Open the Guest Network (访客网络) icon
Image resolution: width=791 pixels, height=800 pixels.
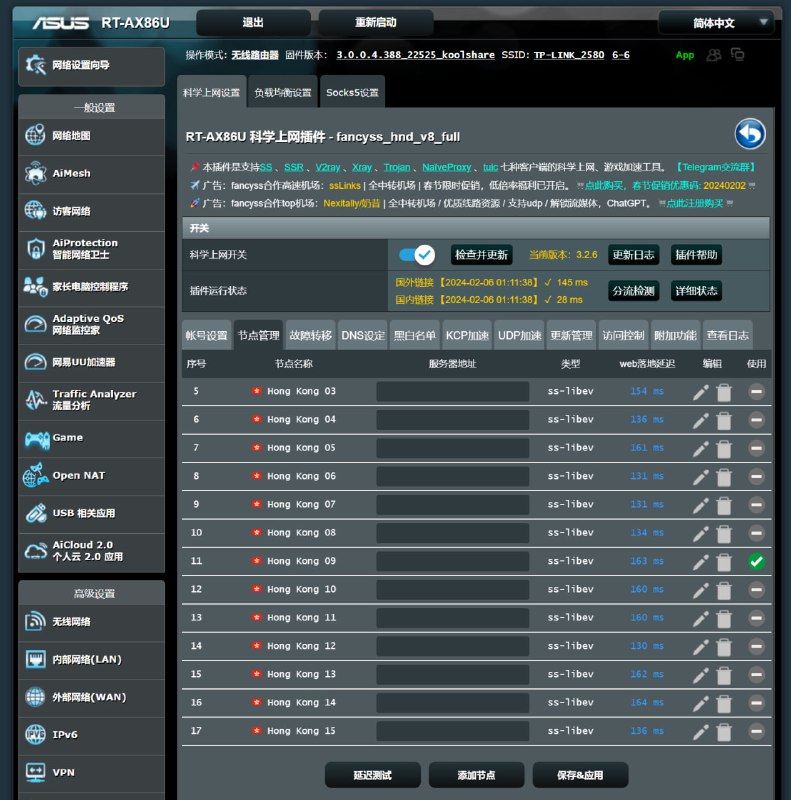[35, 211]
